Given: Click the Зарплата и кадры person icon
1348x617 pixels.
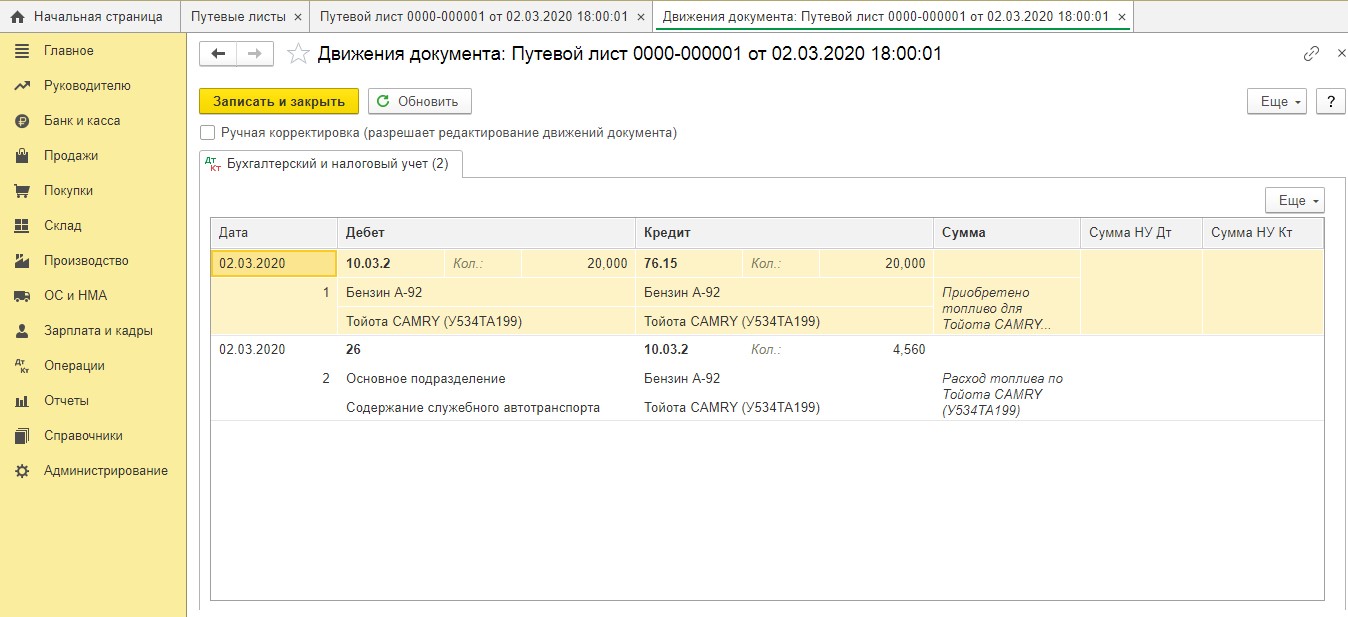Looking at the screenshot, I should click(x=21, y=331).
